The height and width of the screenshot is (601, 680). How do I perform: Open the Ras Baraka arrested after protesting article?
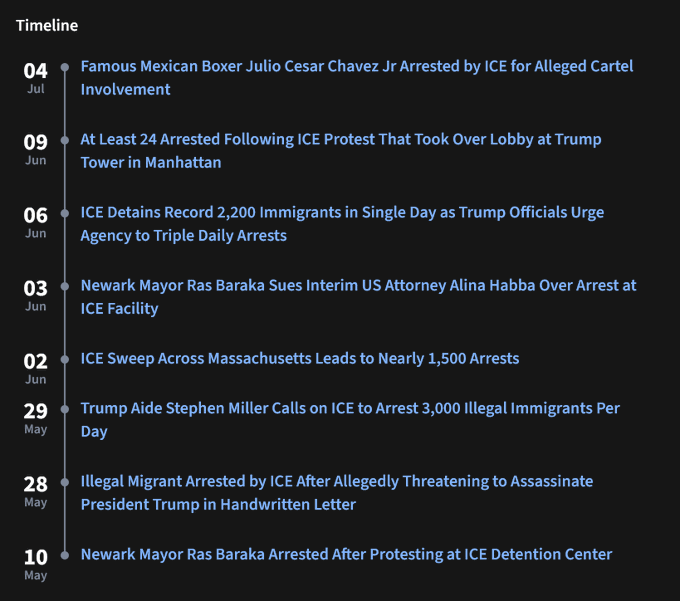(346, 554)
